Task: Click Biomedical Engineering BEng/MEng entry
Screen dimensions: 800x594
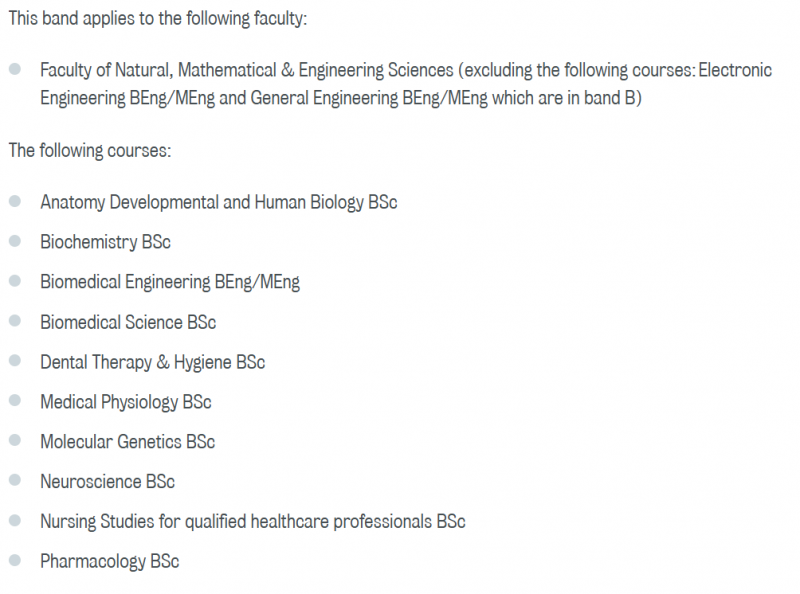Action: click(x=170, y=282)
